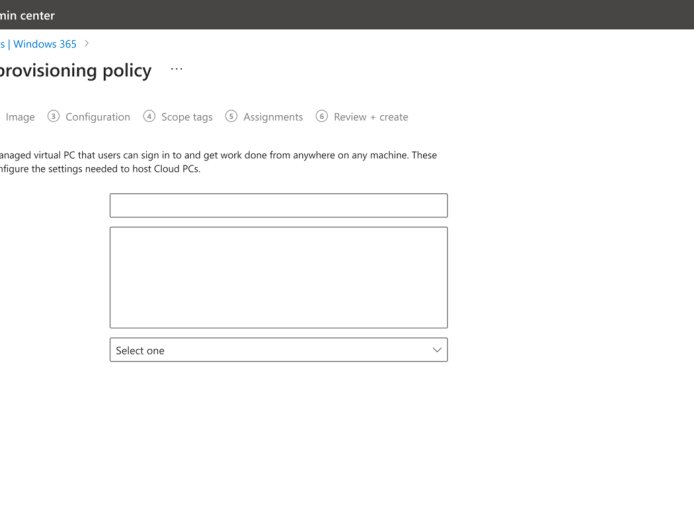The height and width of the screenshot is (532, 694).
Task: Click the dropdown arrow chevron icon
Action: [x=436, y=350]
